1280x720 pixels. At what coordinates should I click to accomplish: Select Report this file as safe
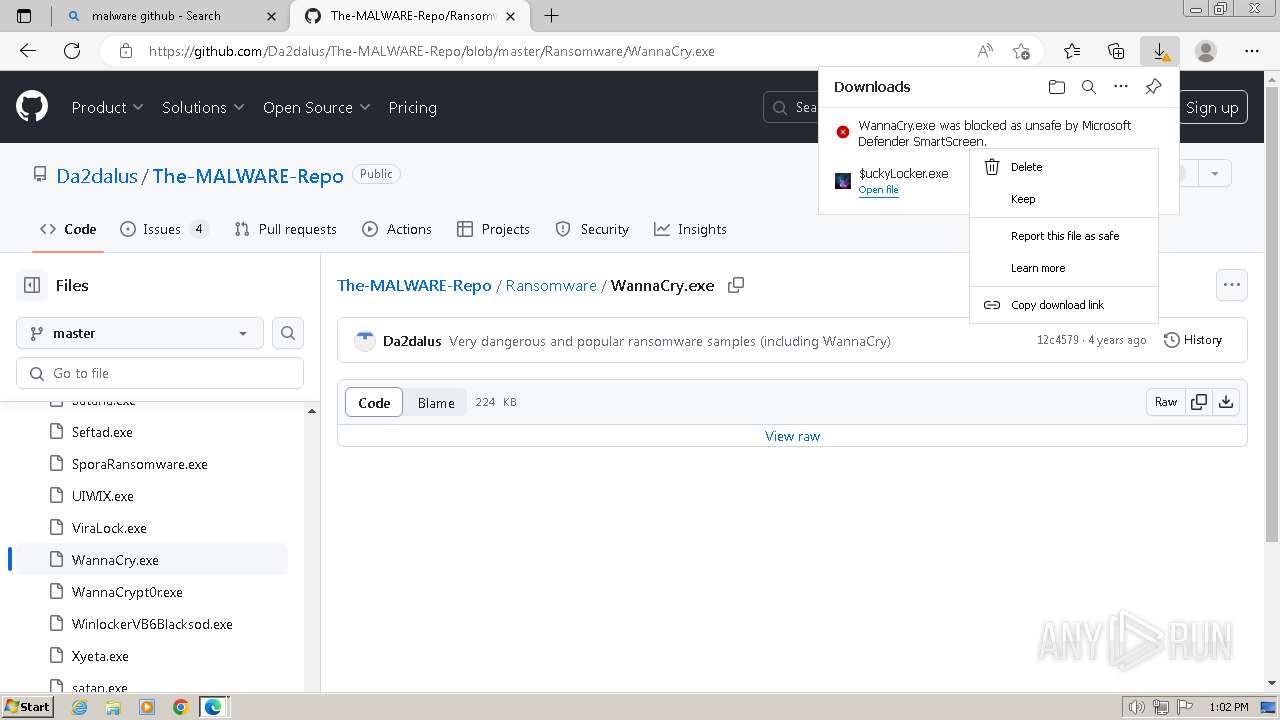(1064, 236)
